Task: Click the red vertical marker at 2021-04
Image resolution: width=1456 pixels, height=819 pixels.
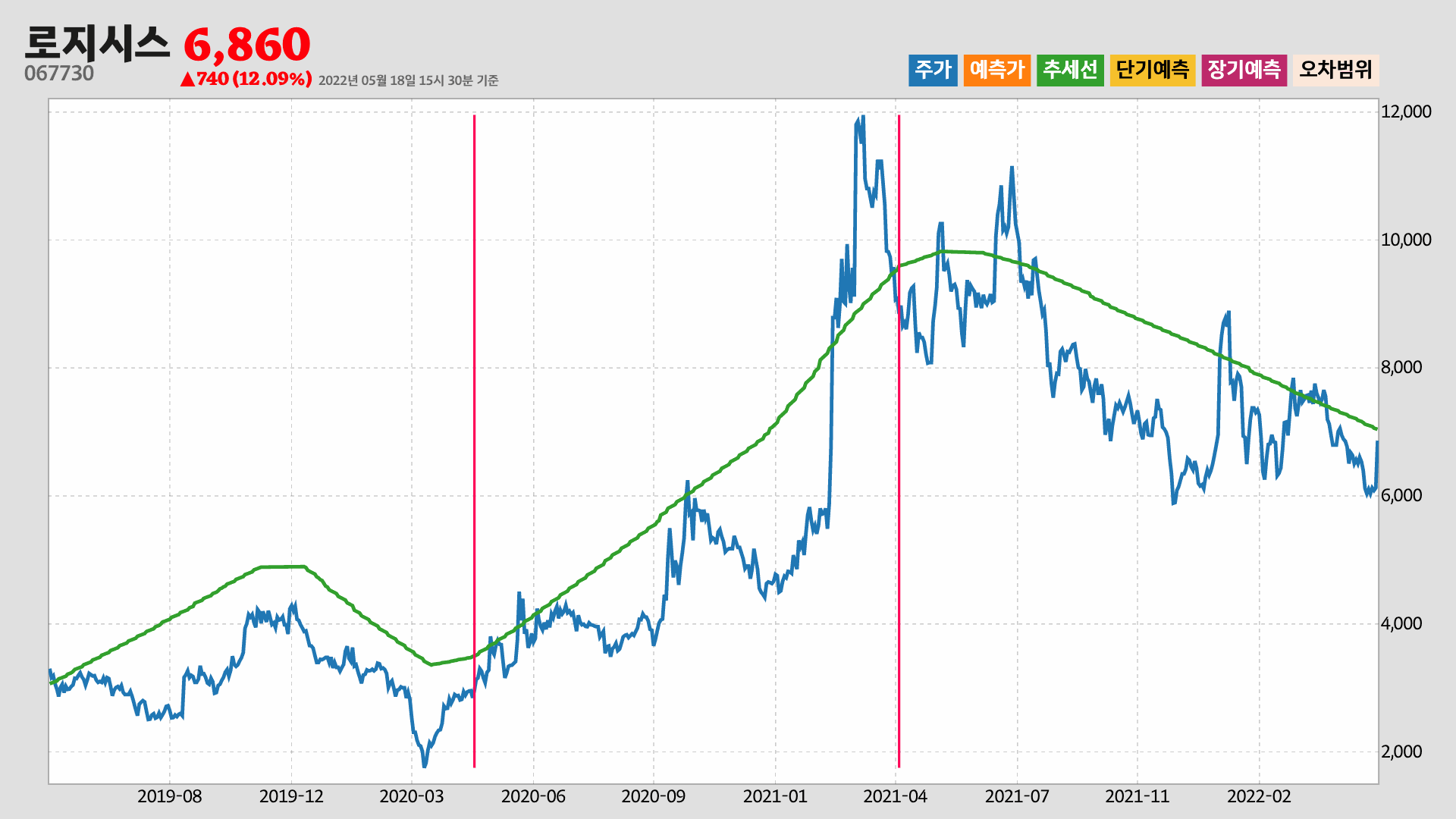Action: tap(899, 441)
